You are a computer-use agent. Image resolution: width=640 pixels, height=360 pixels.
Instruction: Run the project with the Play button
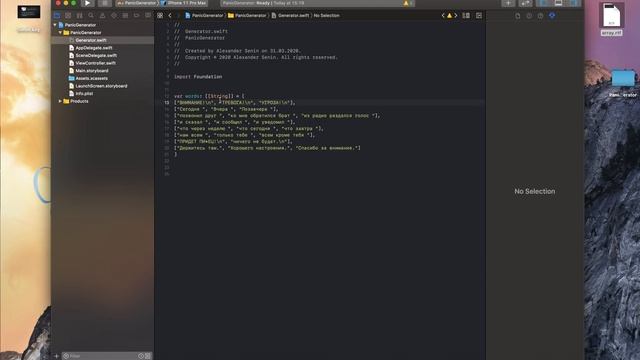click(x=87, y=3)
